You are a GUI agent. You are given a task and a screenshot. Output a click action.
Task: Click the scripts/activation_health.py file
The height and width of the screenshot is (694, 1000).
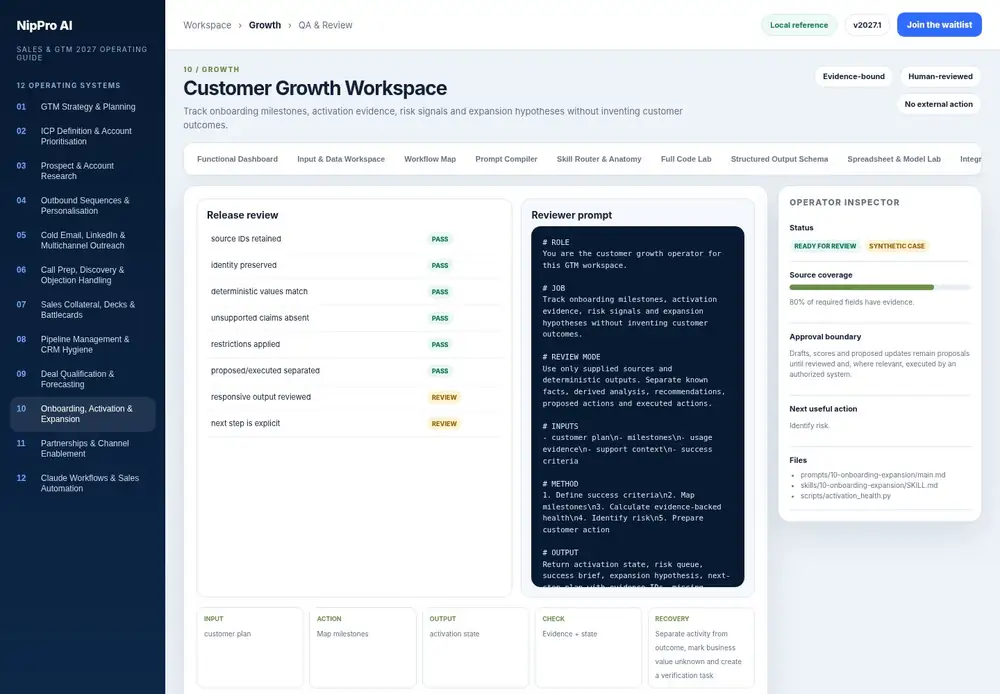[845, 496]
